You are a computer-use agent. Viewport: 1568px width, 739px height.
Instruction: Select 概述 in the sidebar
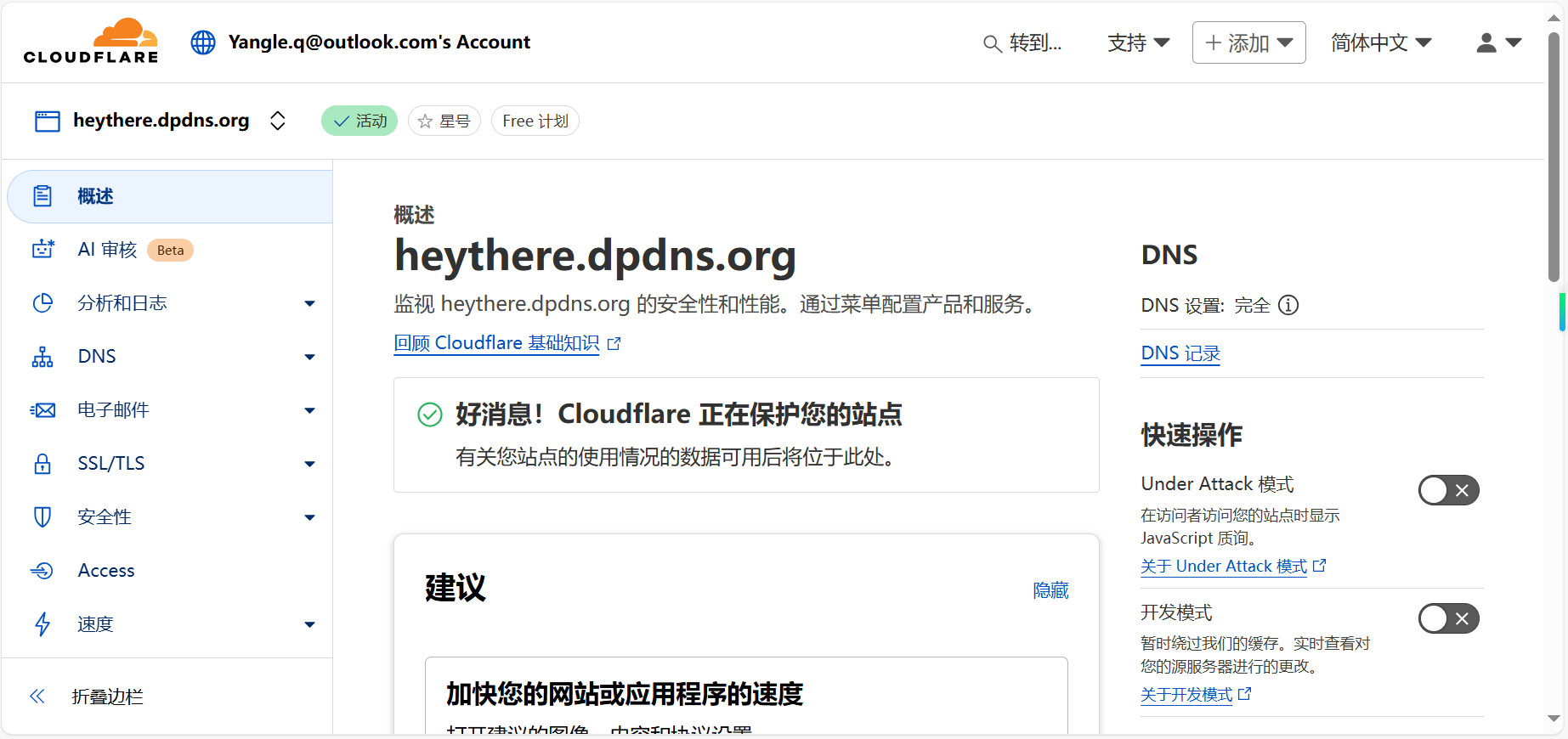tap(170, 196)
